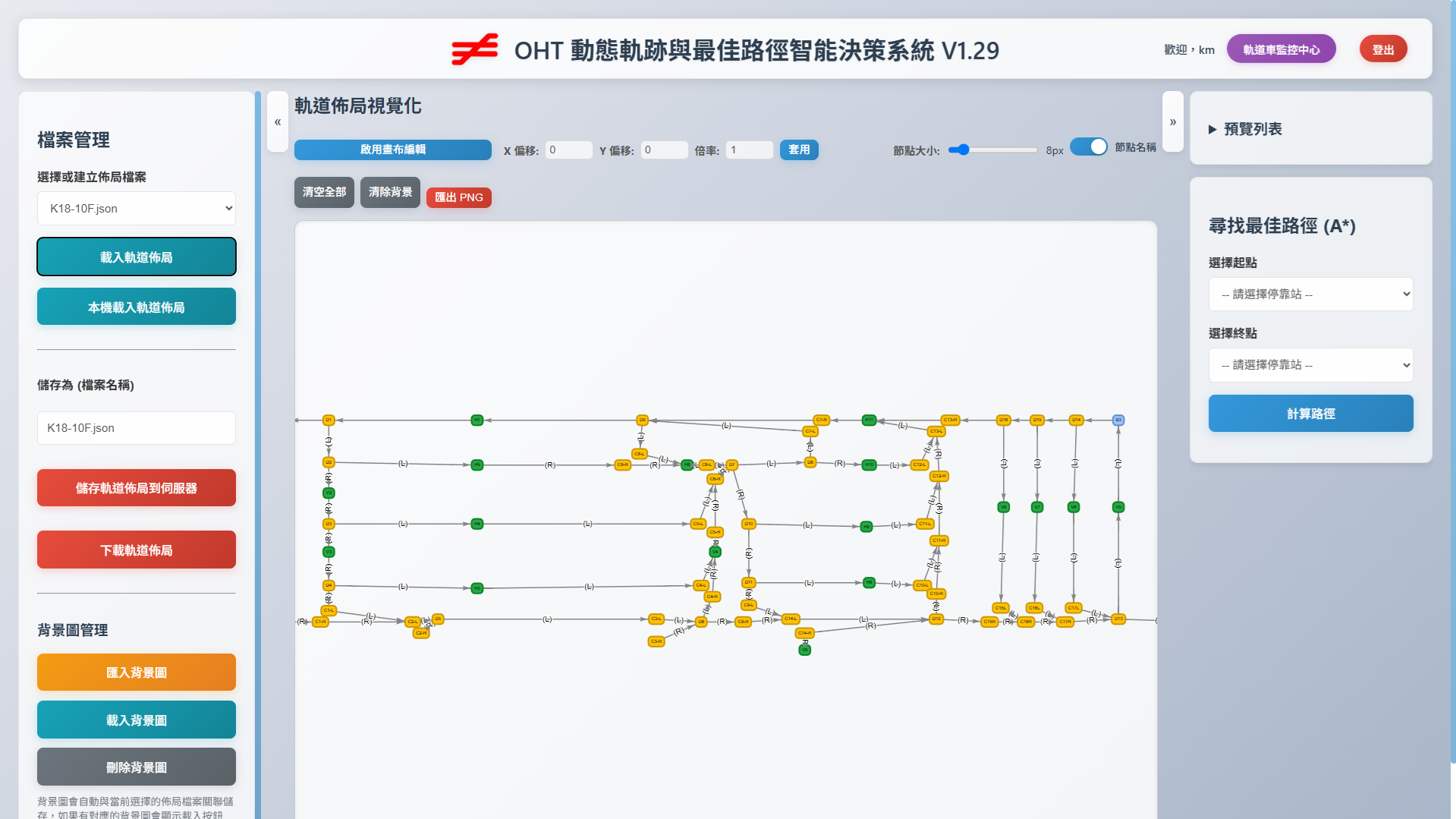Click 下載軌道佈局 download layout button
The width and height of the screenshot is (1456, 819).
[x=137, y=550]
